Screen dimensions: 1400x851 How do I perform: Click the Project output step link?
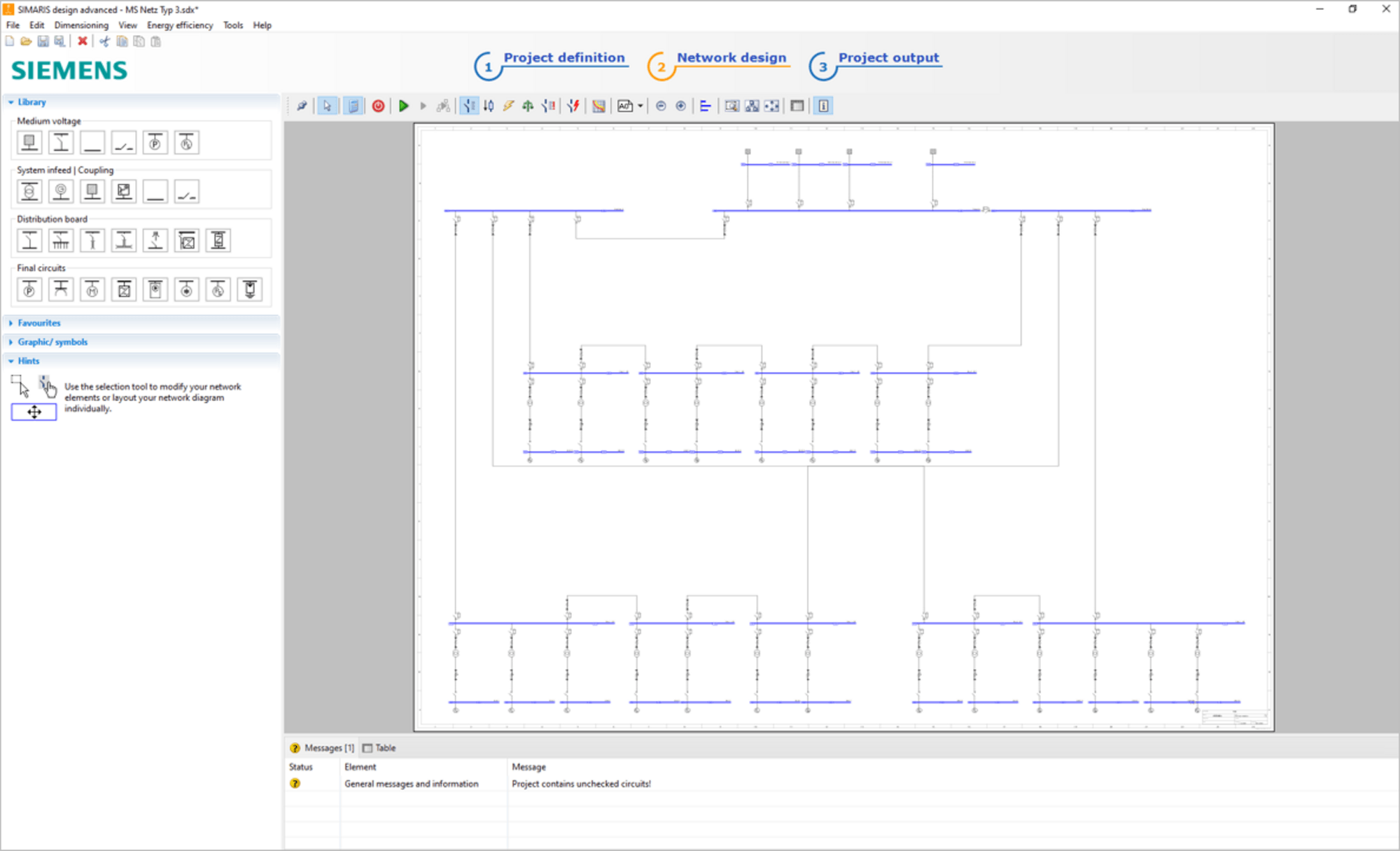pyautogui.click(x=888, y=57)
